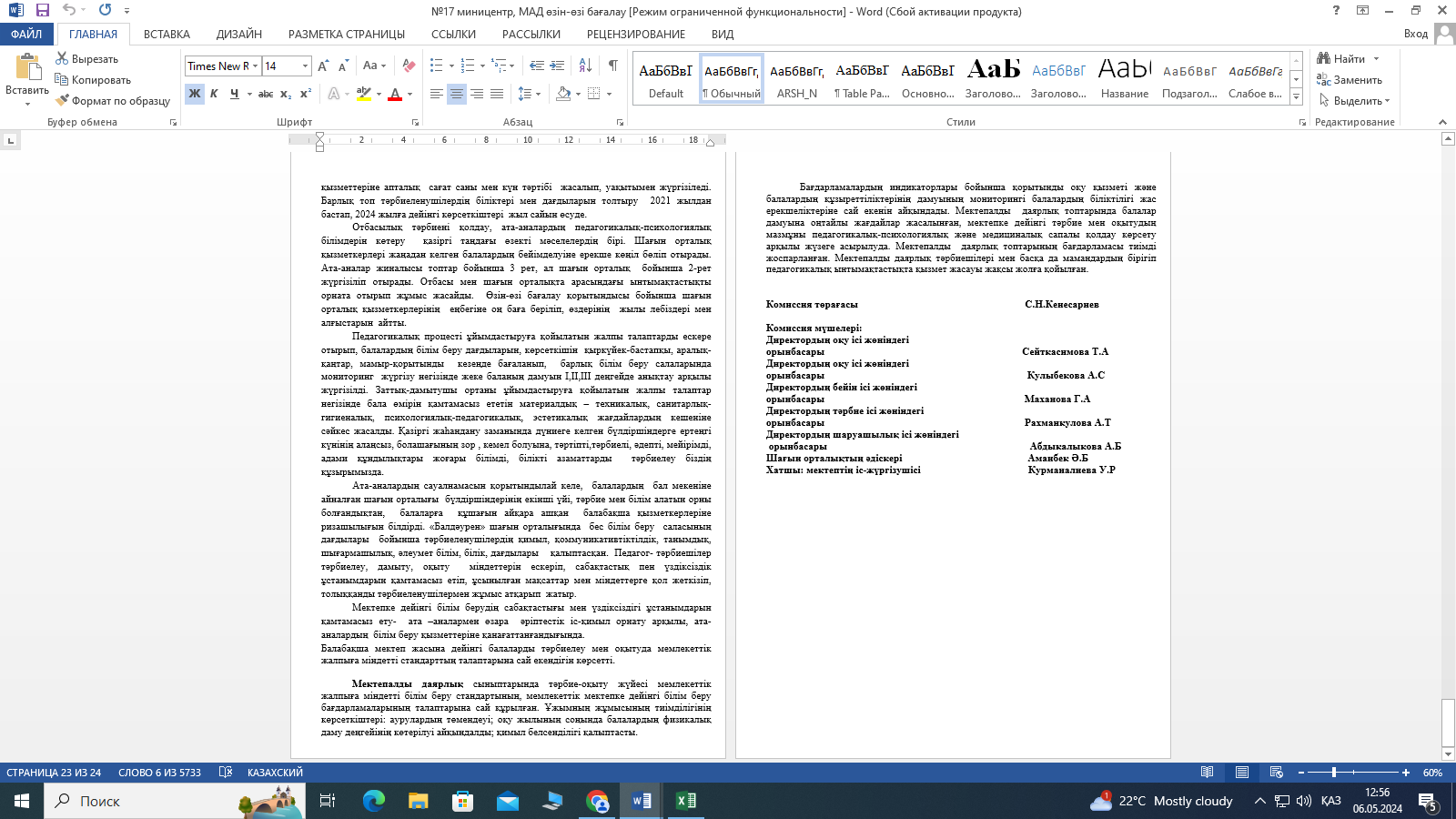Click the bullets list icon
1456x819 pixels.
tap(437, 66)
